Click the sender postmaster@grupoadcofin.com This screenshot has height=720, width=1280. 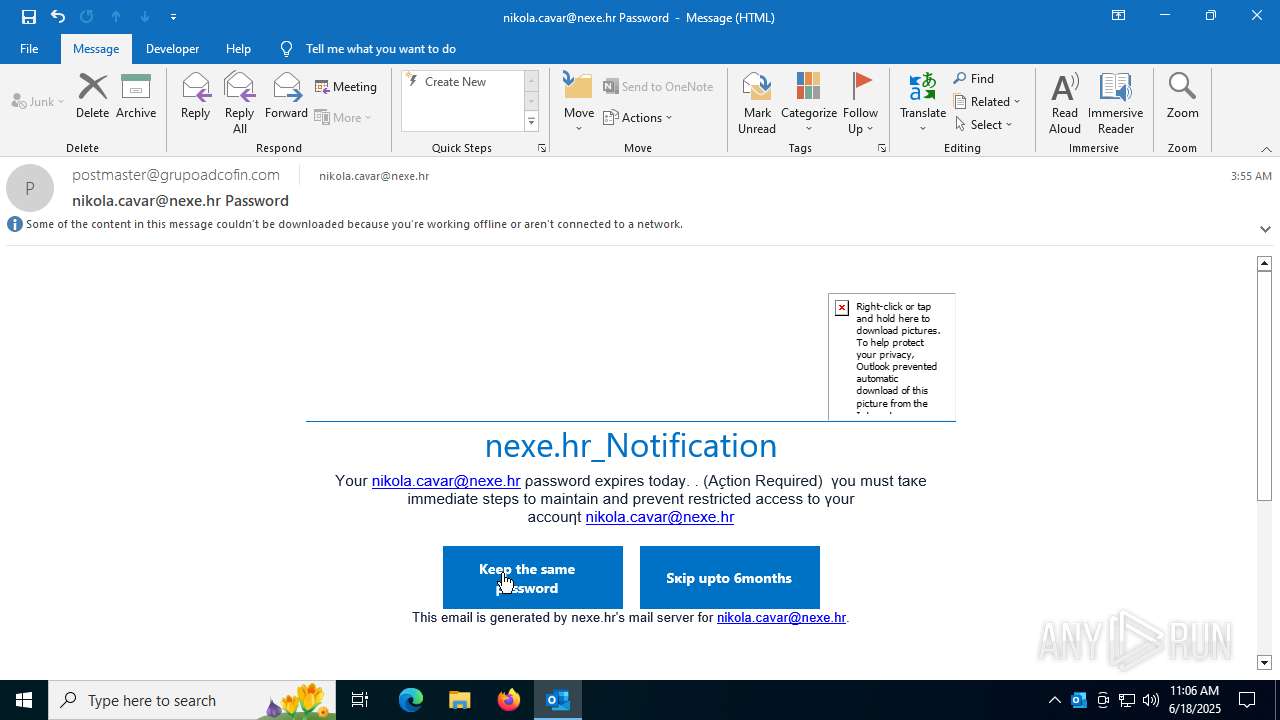[x=176, y=175]
